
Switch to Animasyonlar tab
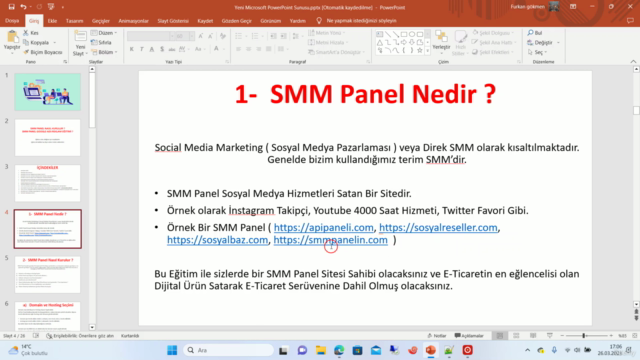pyautogui.click(x=133, y=21)
